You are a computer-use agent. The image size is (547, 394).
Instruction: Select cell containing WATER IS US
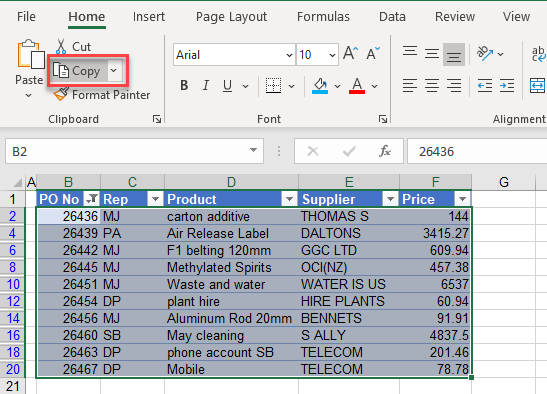coord(349,284)
